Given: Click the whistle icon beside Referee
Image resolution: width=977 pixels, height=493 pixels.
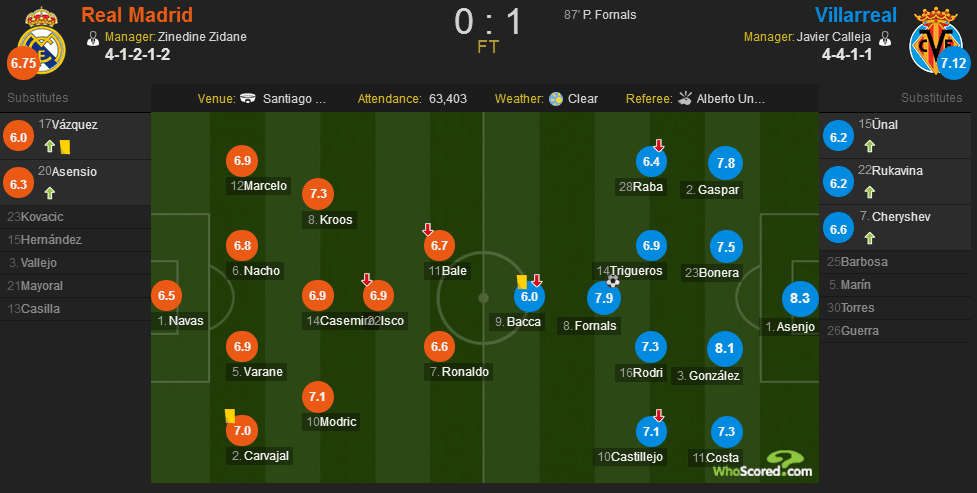Looking at the screenshot, I should [x=685, y=98].
